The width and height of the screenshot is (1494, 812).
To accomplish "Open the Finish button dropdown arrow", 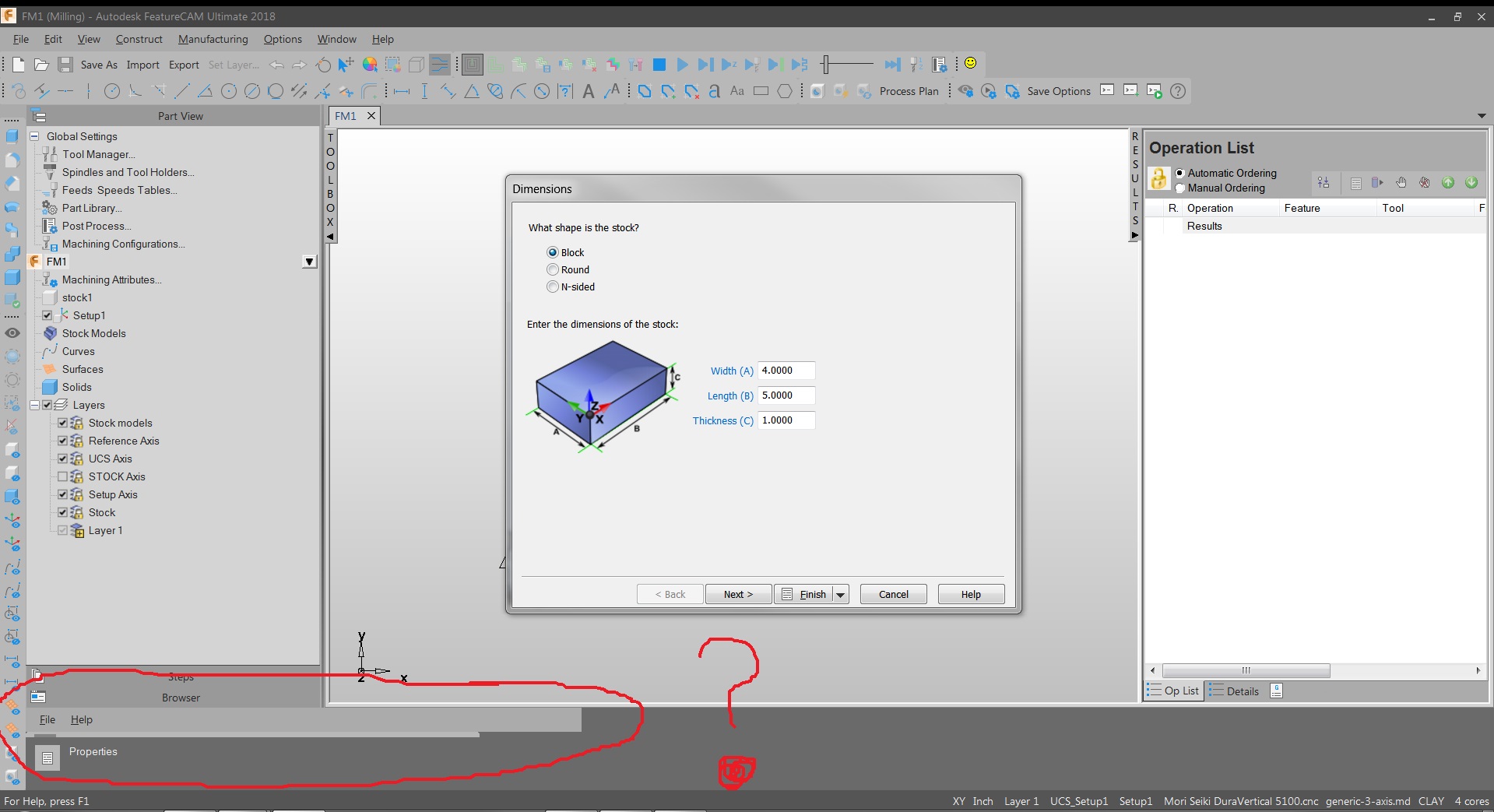I will tap(842, 594).
